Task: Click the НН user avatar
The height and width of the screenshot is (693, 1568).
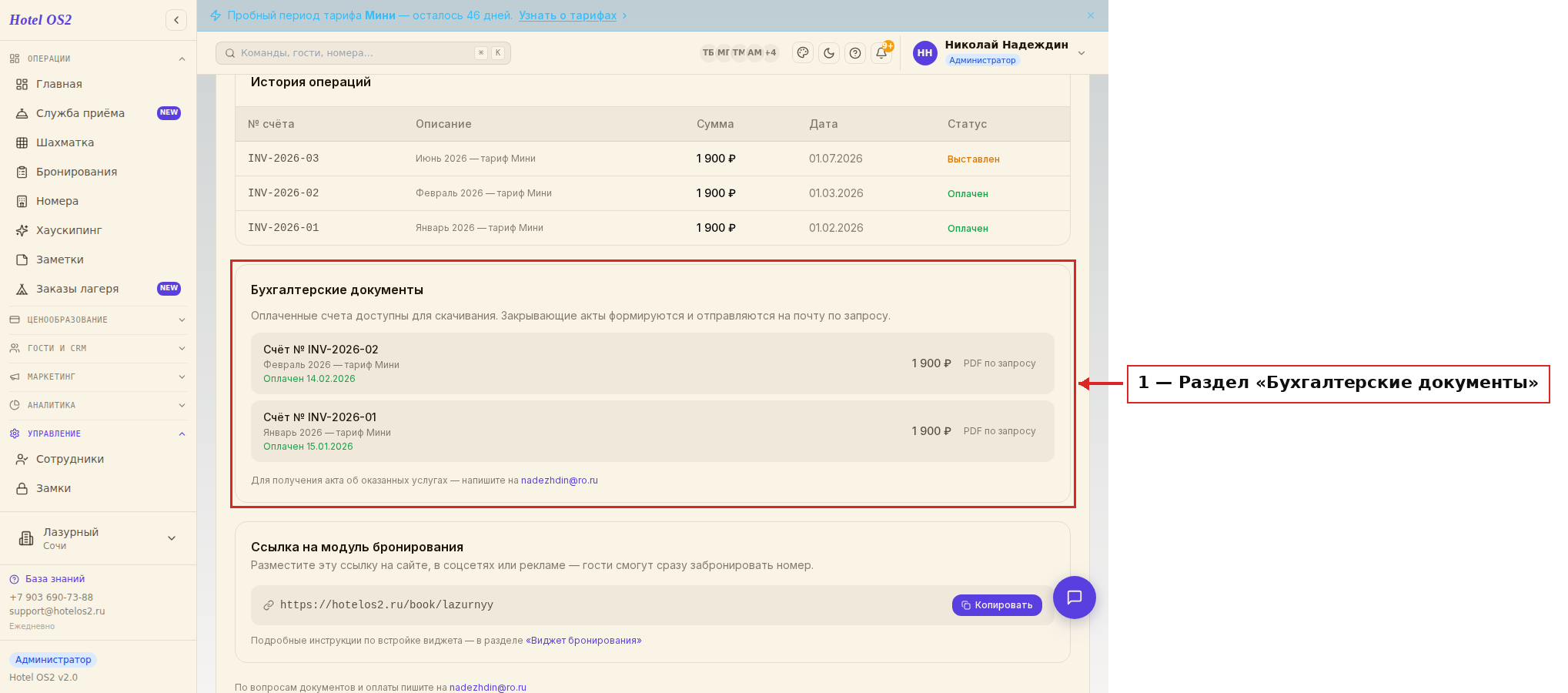Action: point(924,53)
